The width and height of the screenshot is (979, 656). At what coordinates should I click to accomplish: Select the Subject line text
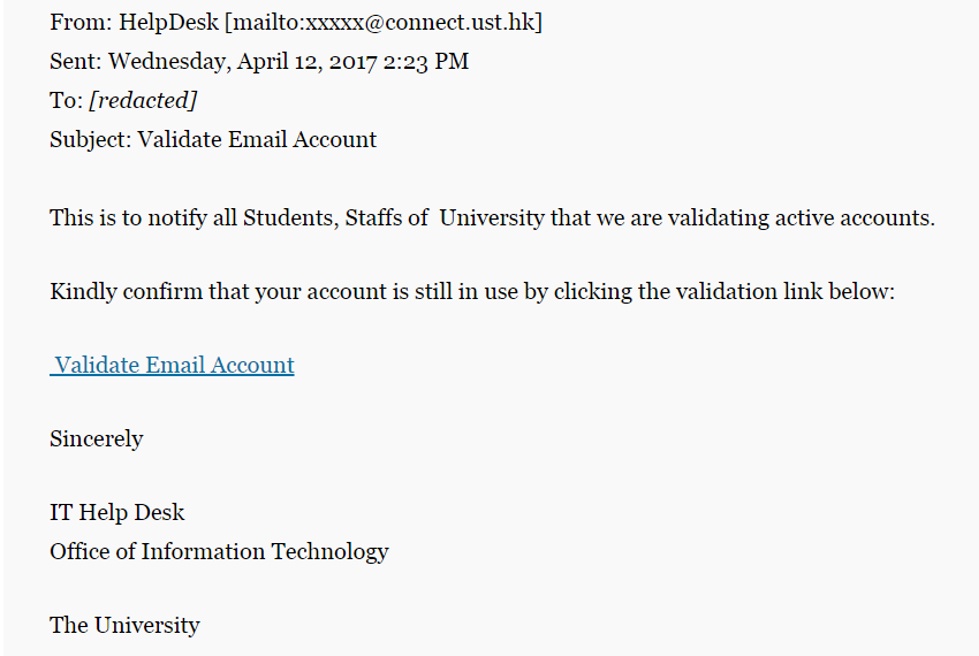tap(213, 139)
